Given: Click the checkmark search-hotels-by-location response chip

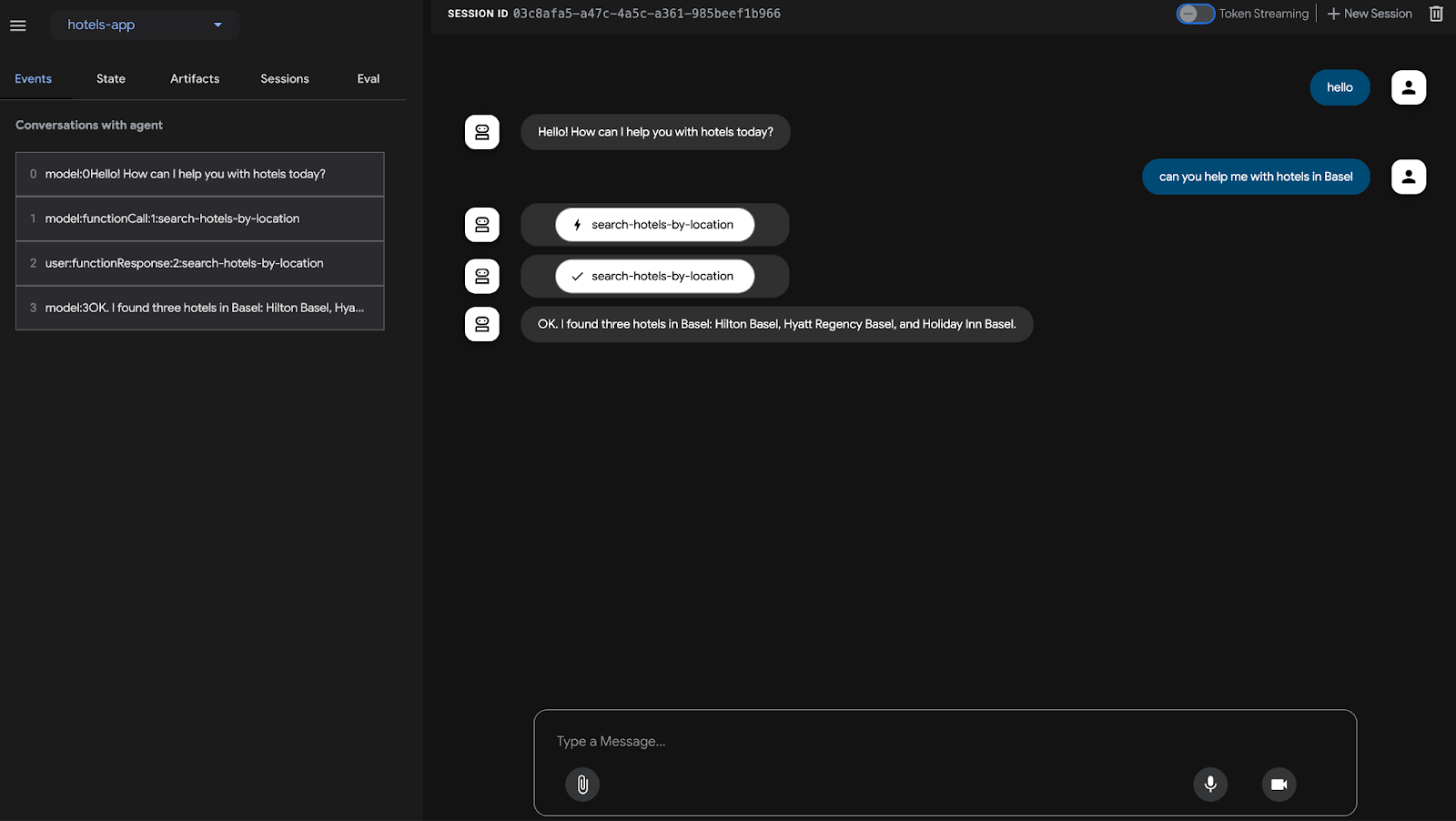Looking at the screenshot, I should (x=654, y=277).
